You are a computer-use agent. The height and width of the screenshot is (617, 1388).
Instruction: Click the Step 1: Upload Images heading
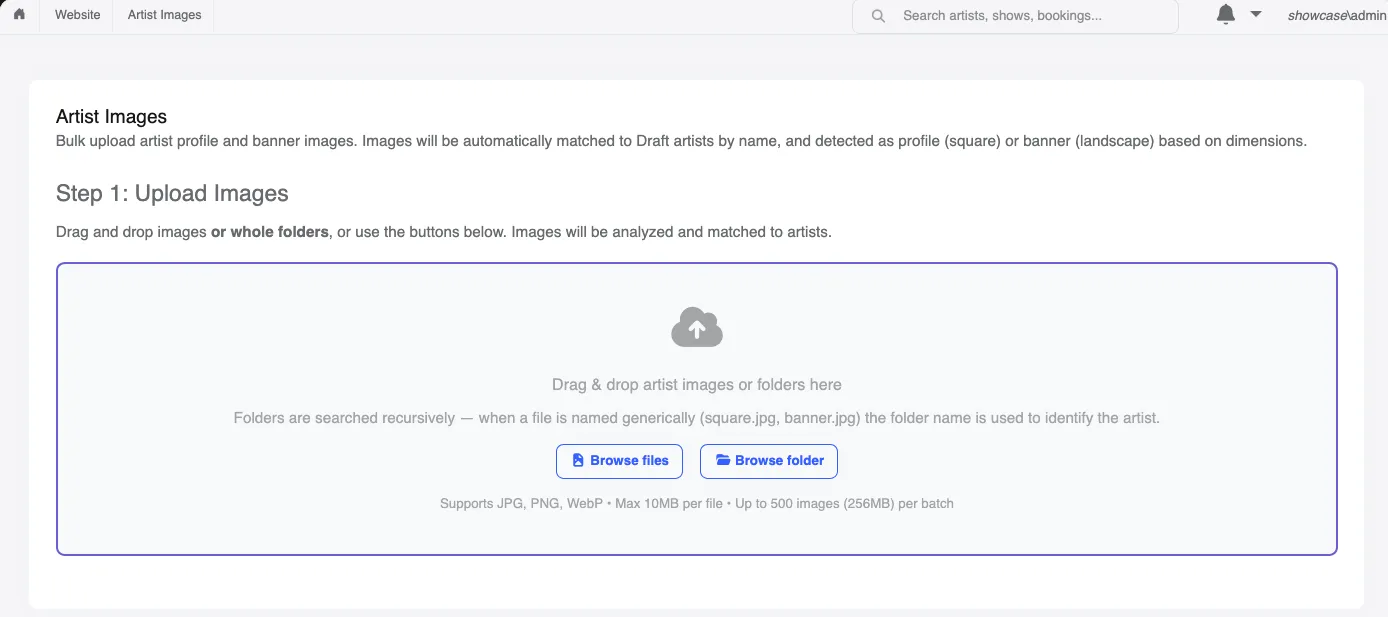pos(172,193)
